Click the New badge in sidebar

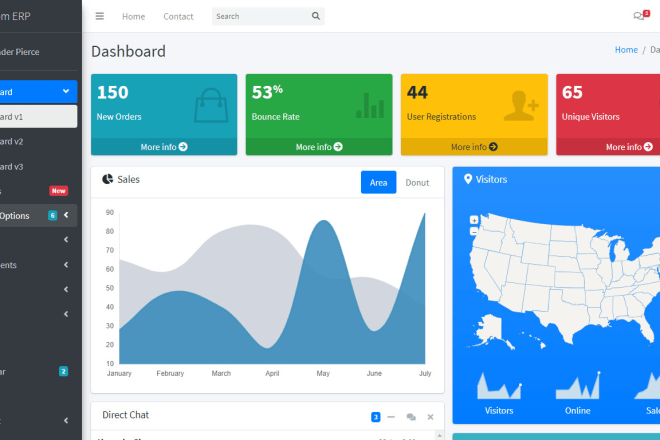[59, 191]
